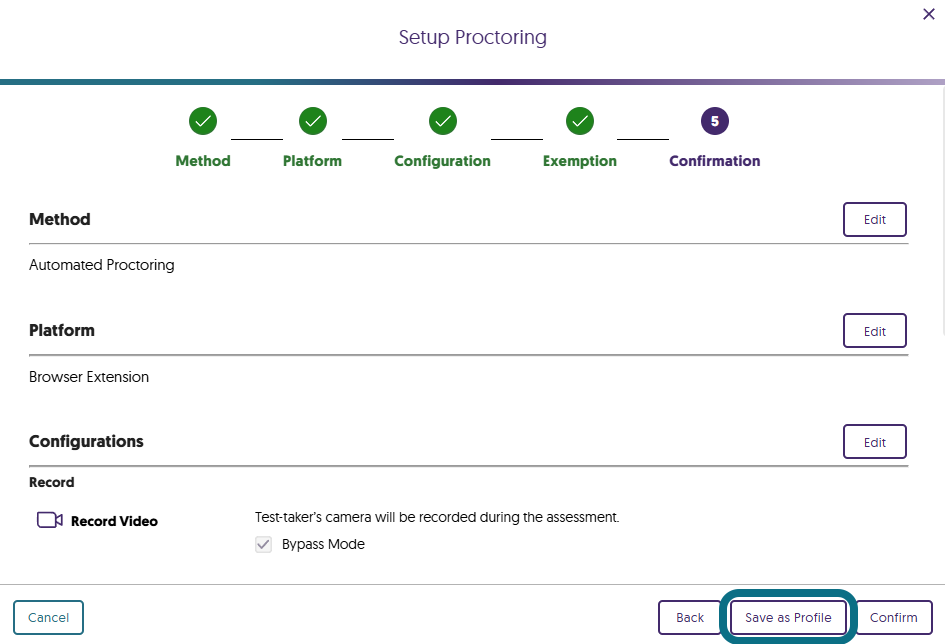Click the step 5 Confirmation circle
945x644 pixels.
pyautogui.click(x=715, y=121)
